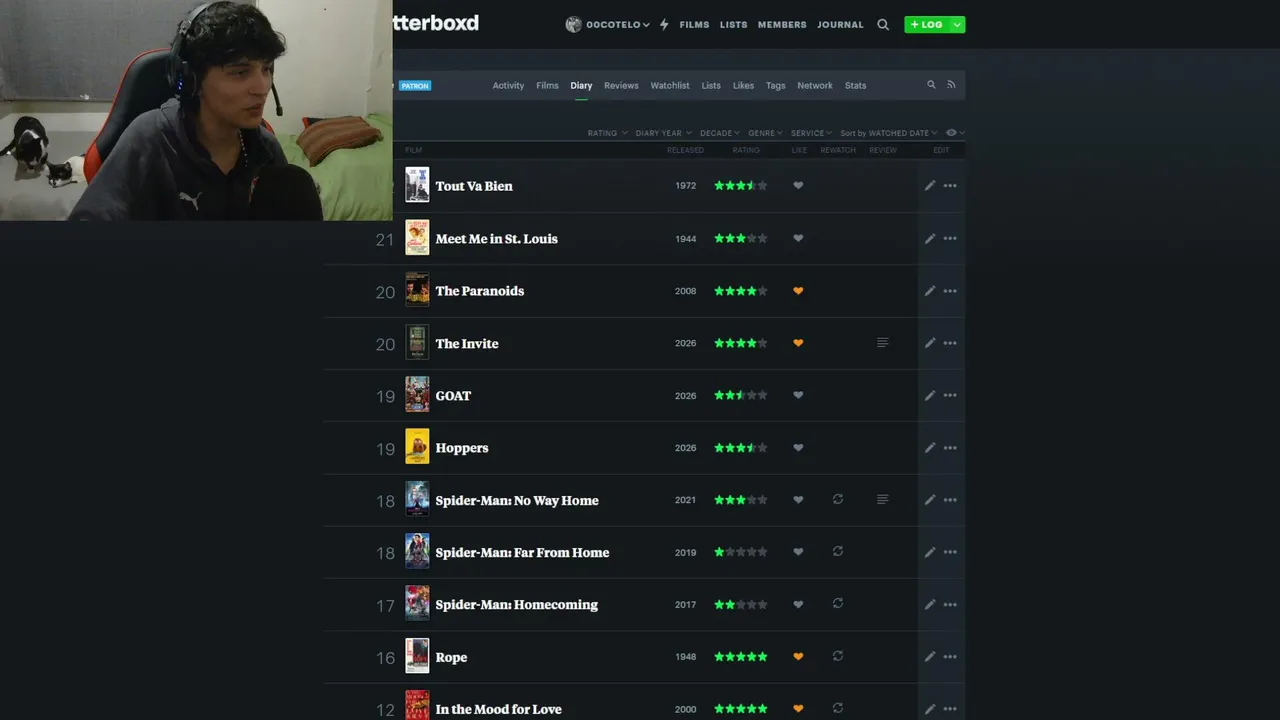1280x720 pixels.
Task: Open more options for Rope
Action: [950, 657]
